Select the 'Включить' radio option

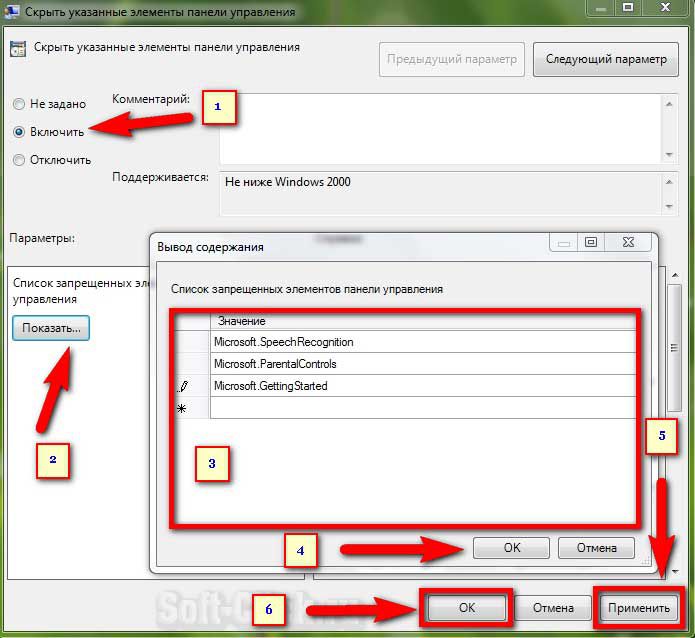point(19,132)
